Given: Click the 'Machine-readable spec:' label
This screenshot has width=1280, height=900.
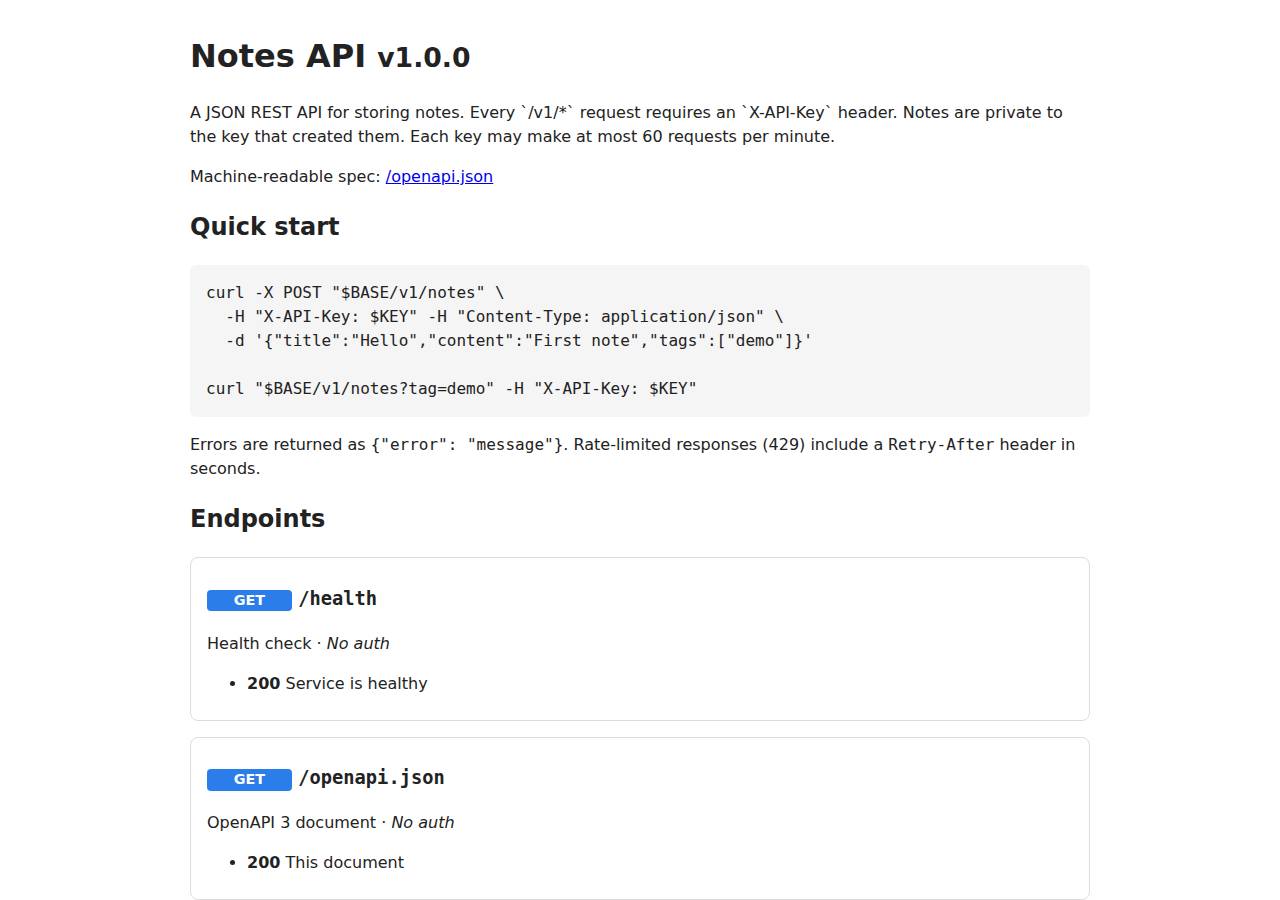Looking at the screenshot, I should coord(286,176).
